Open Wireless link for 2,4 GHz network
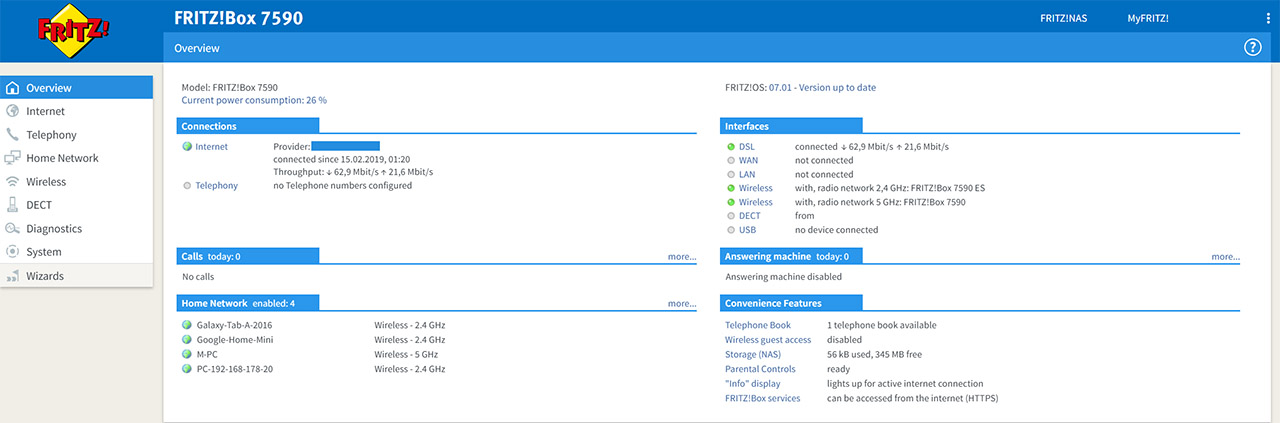 [756, 188]
